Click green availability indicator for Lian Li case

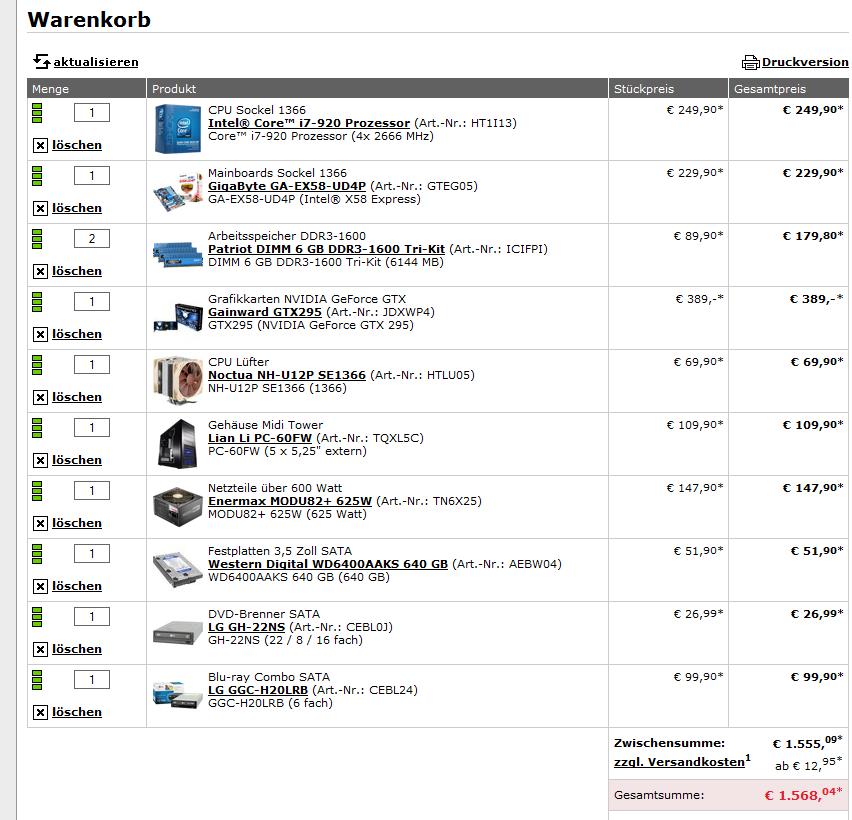(37, 428)
